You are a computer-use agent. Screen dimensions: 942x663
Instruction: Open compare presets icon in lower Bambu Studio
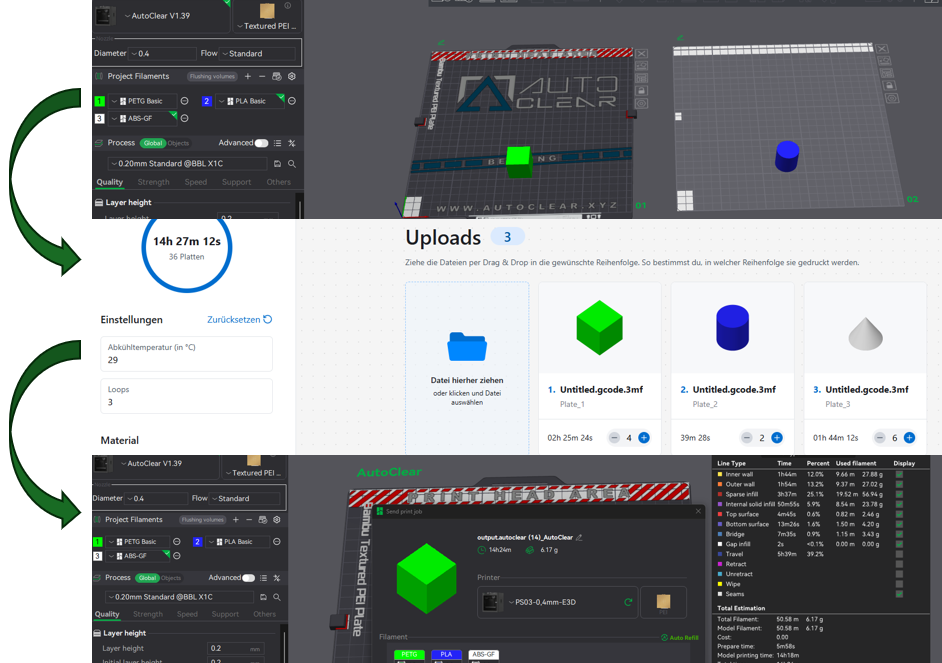(277, 578)
